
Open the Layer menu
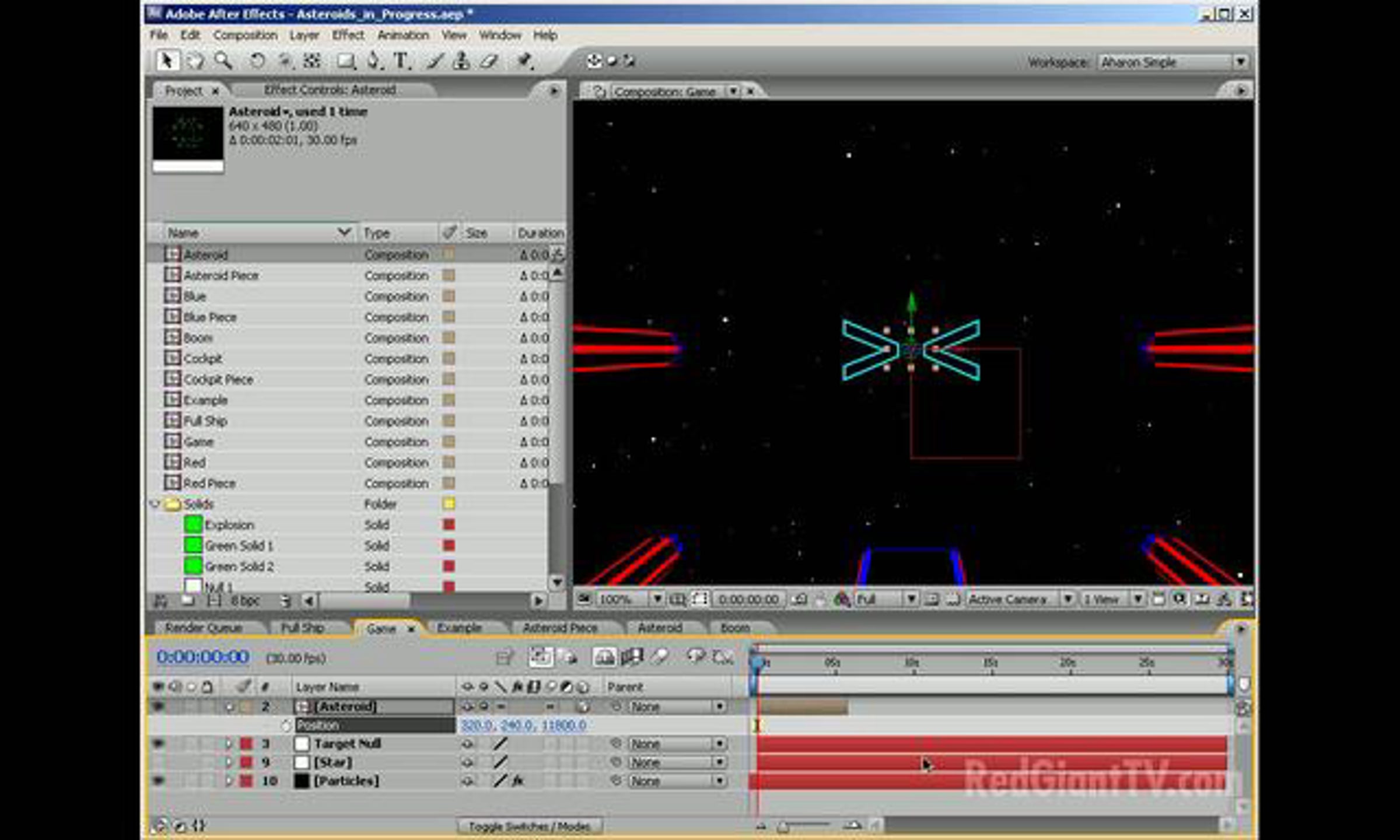[304, 35]
